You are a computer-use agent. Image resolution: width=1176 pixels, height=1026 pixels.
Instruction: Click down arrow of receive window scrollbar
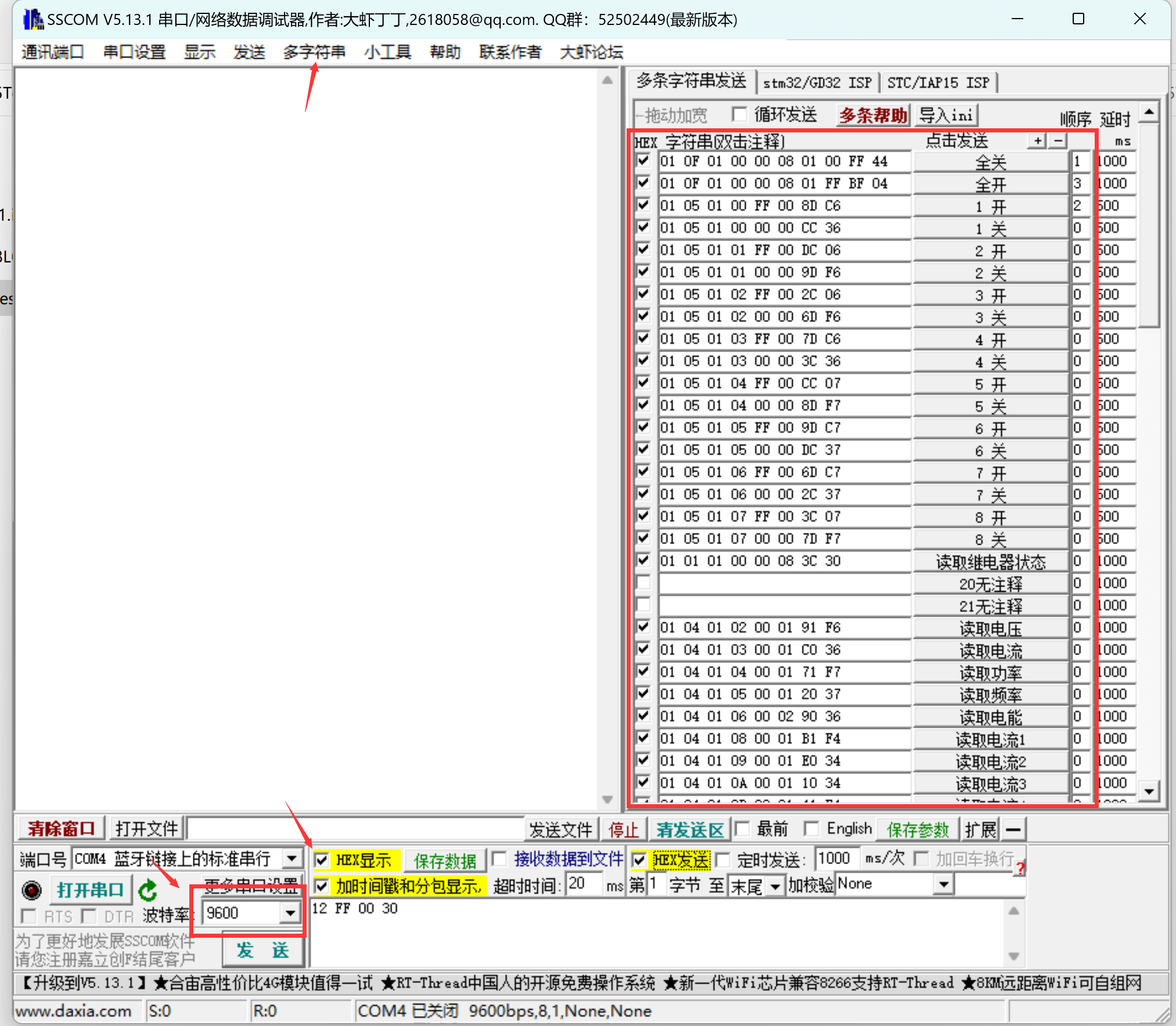pos(607,800)
